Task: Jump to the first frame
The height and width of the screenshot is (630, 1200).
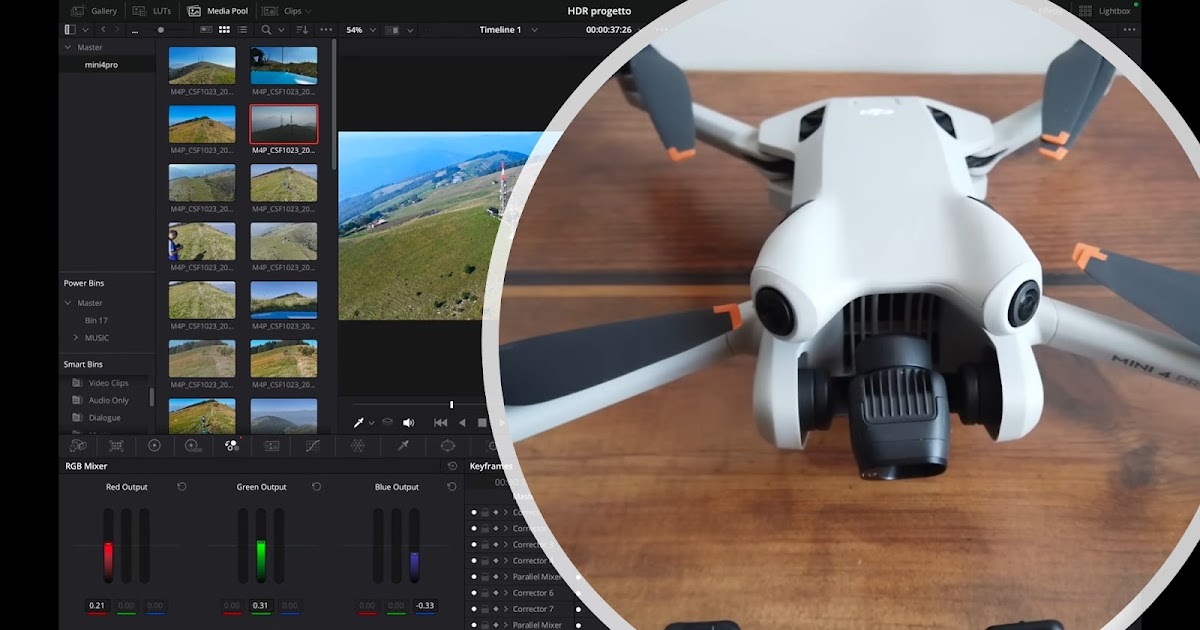Action: click(440, 423)
